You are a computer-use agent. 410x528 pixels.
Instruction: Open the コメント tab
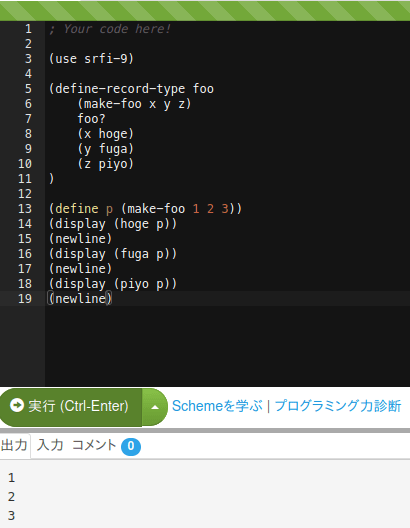[x=94, y=445]
